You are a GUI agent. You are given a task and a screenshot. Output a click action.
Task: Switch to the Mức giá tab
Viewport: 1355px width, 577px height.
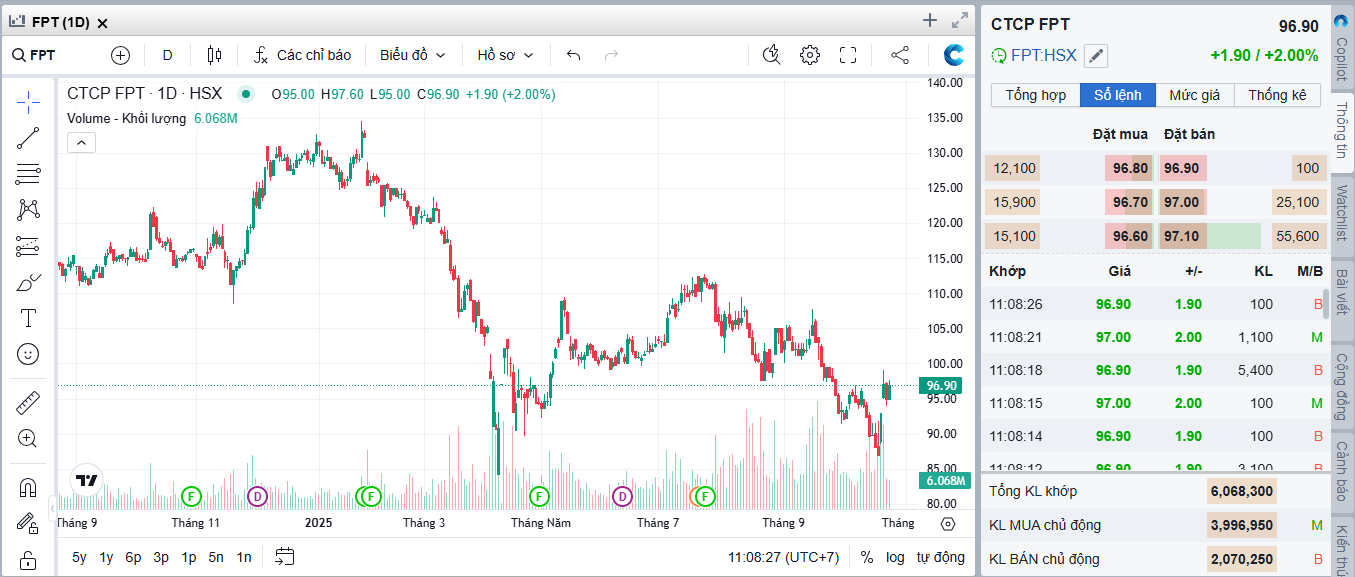(1195, 95)
